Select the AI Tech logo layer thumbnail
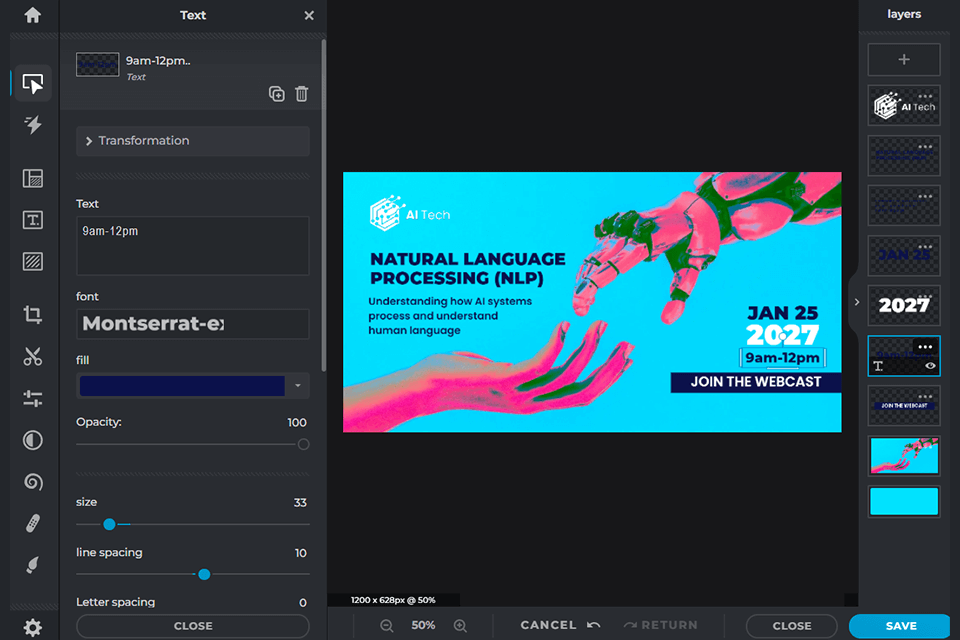Viewport: 960px width, 640px height. click(x=904, y=106)
